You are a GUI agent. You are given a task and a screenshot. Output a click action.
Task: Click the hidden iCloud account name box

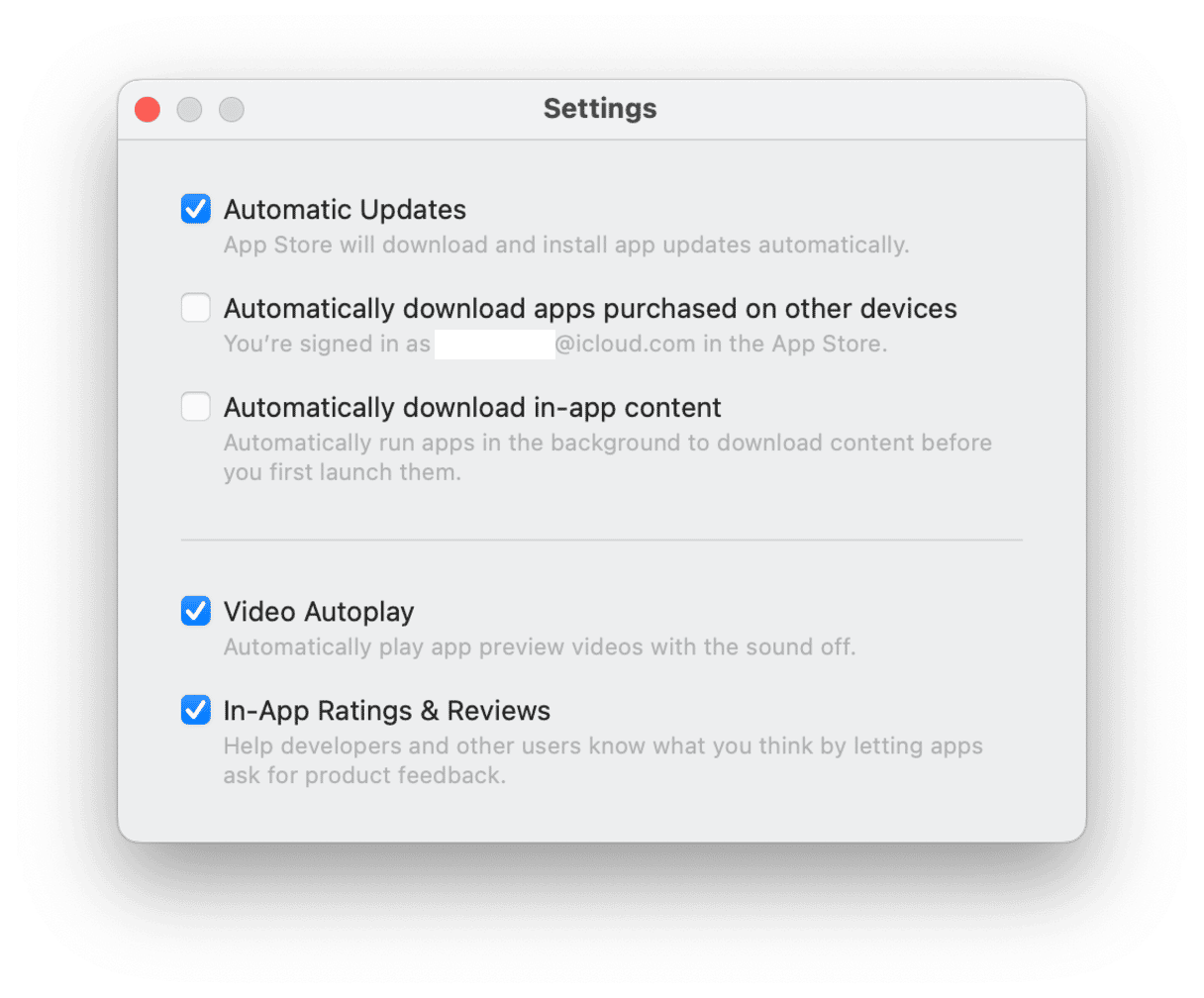coord(495,345)
